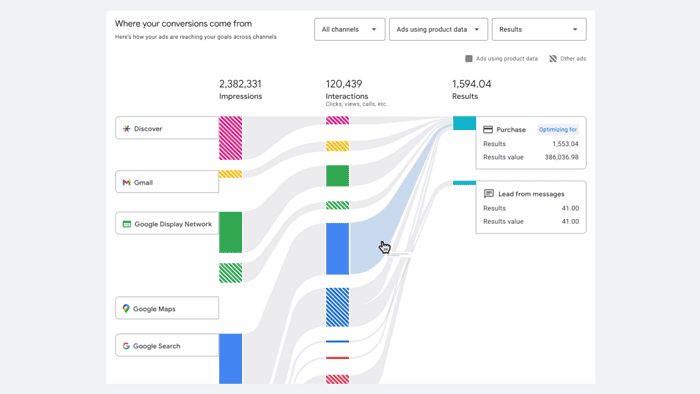Screen dimensions: 700x394
Task: Click the Purchase credit card icon
Action: coord(488,129)
